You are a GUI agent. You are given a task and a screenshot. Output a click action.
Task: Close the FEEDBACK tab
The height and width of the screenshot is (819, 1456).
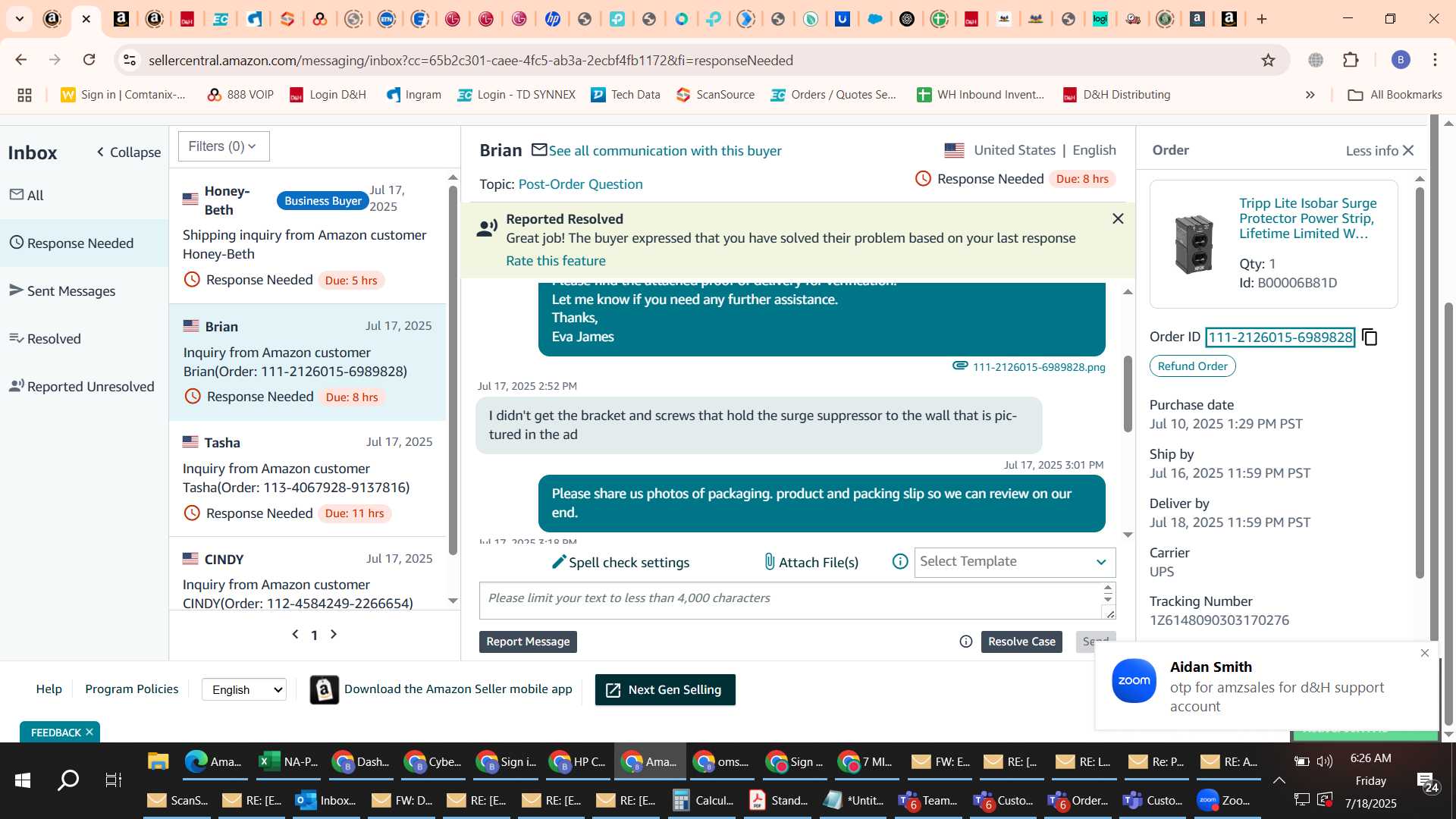tap(89, 733)
